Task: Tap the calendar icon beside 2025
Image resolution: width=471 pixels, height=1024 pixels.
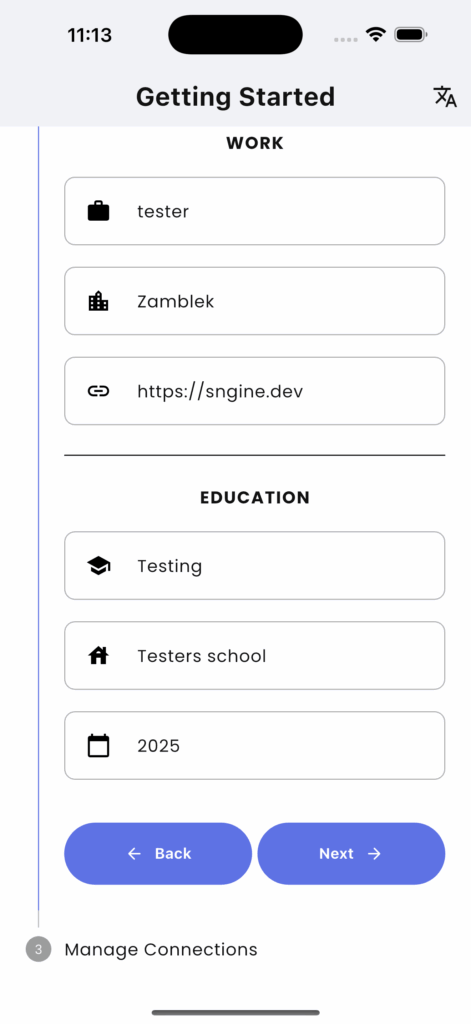Action: 99,745
